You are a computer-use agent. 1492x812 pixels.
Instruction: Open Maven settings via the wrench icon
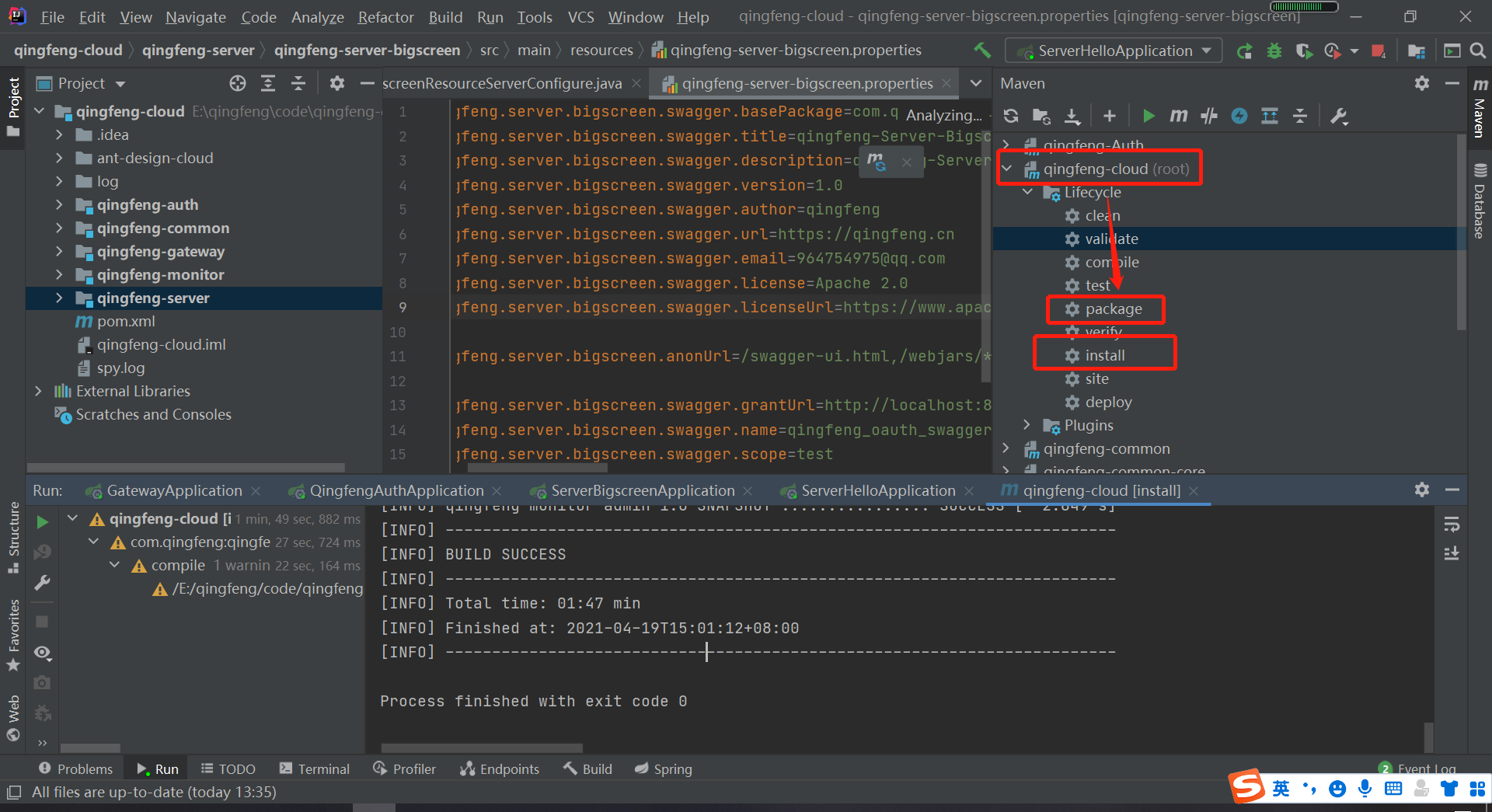(x=1339, y=116)
